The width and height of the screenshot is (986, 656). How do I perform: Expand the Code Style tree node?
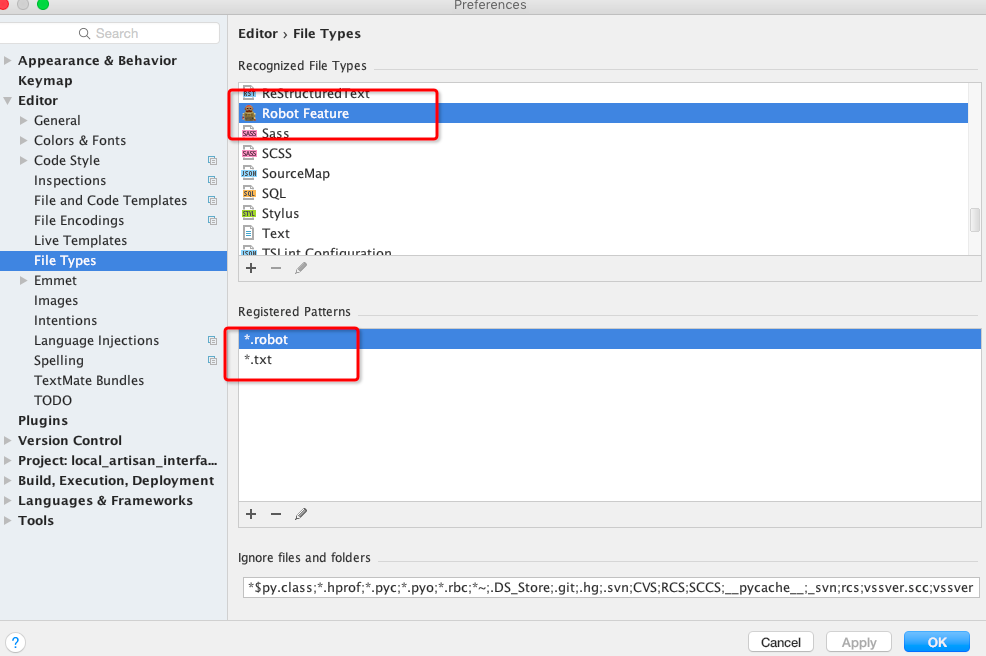tap(24, 161)
